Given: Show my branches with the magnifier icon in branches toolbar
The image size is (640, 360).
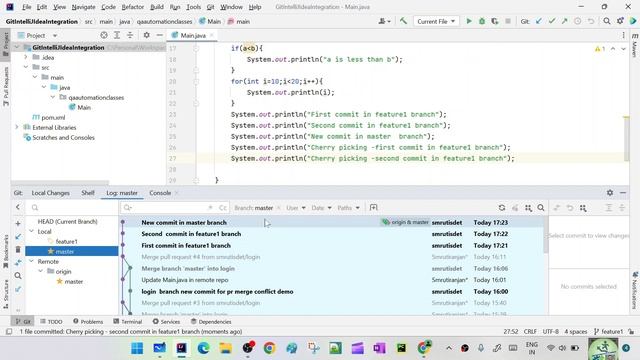Looking at the screenshot, I should (18, 276).
